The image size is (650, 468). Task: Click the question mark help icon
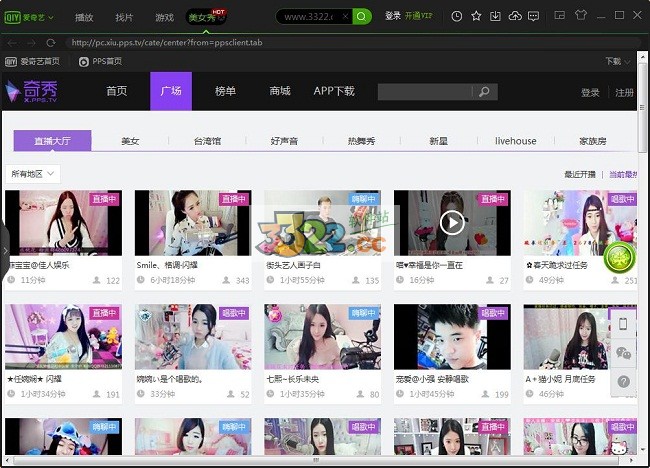[x=624, y=381]
